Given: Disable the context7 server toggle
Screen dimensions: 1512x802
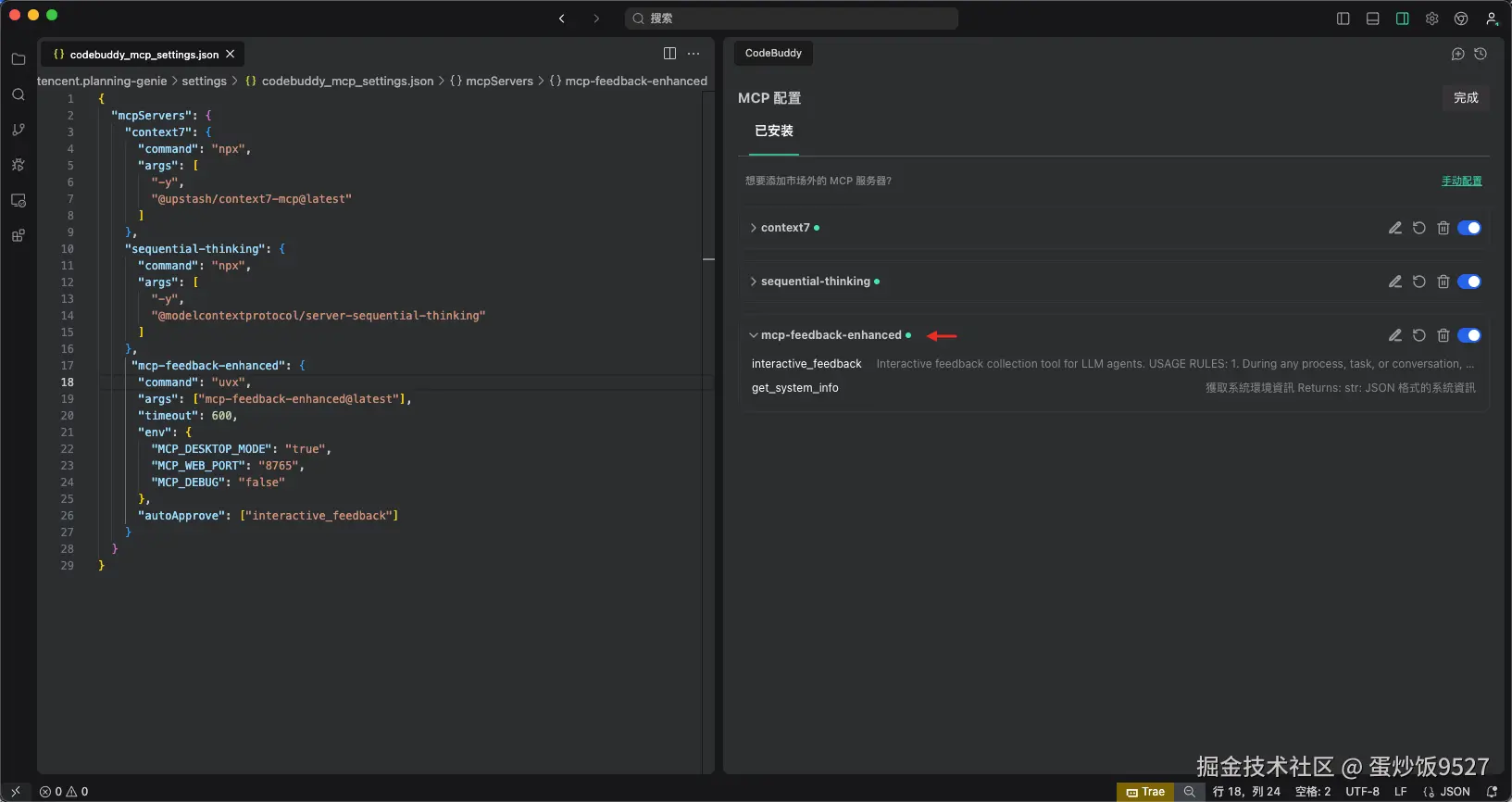Looking at the screenshot, I should (x=1469, y=228).
